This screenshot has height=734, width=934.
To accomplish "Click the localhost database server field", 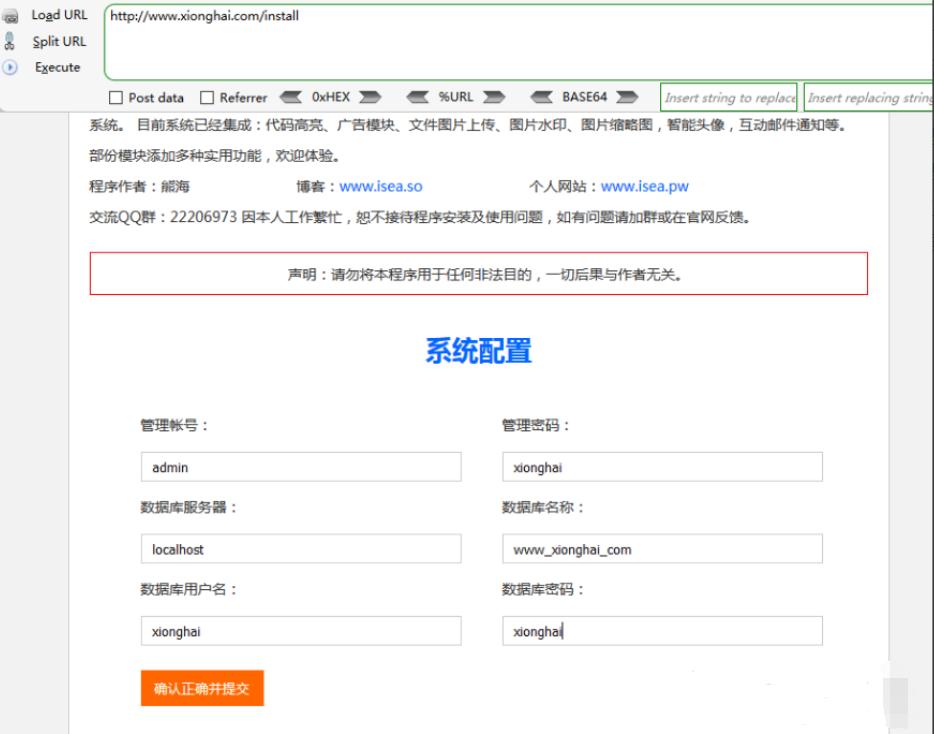I will (299, 548).
